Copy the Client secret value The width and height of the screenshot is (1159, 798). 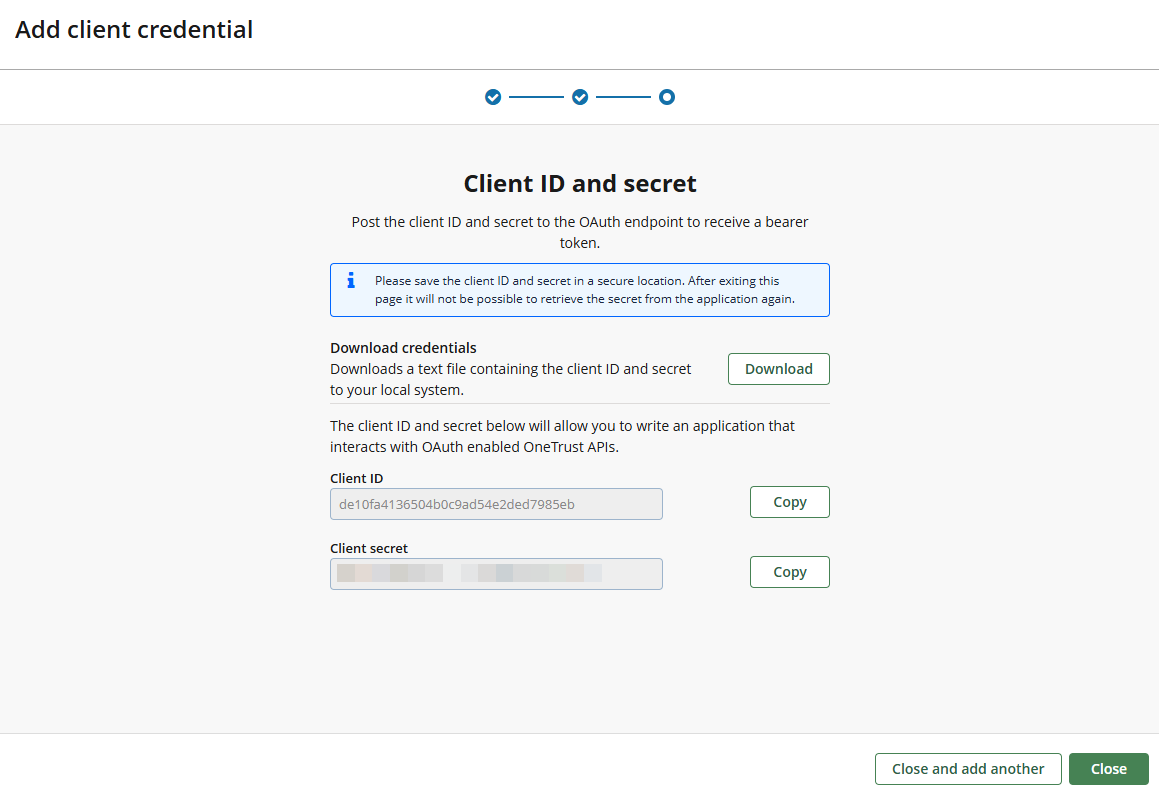click(x=789, y=571)
